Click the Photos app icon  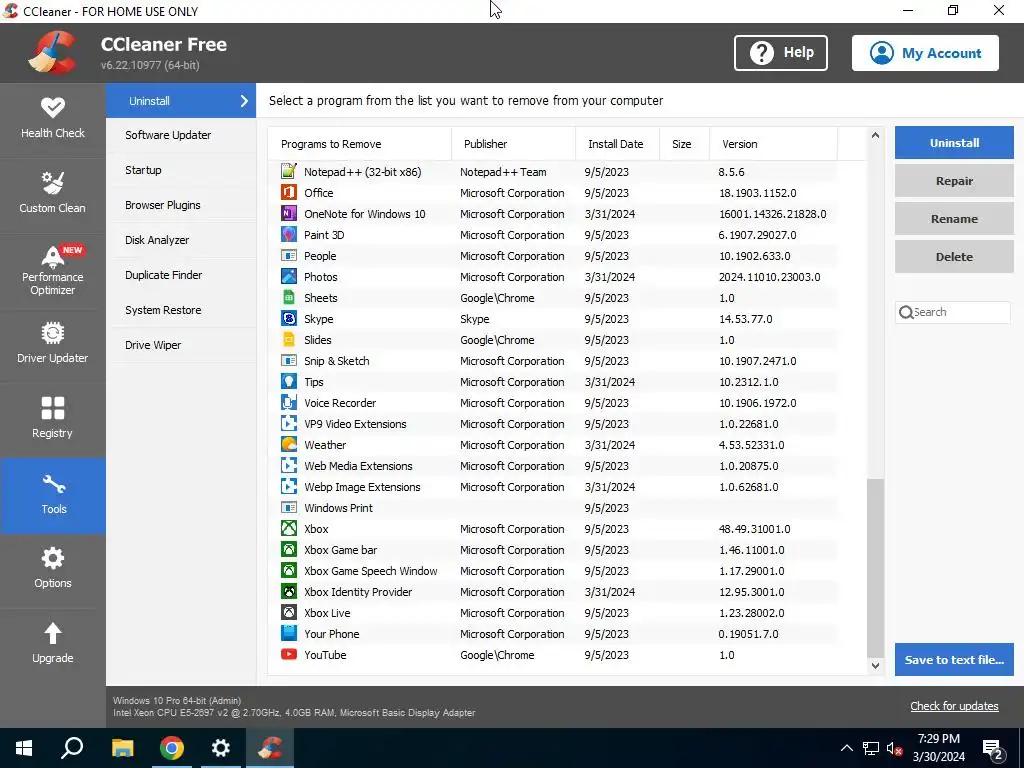click(289, 277)
